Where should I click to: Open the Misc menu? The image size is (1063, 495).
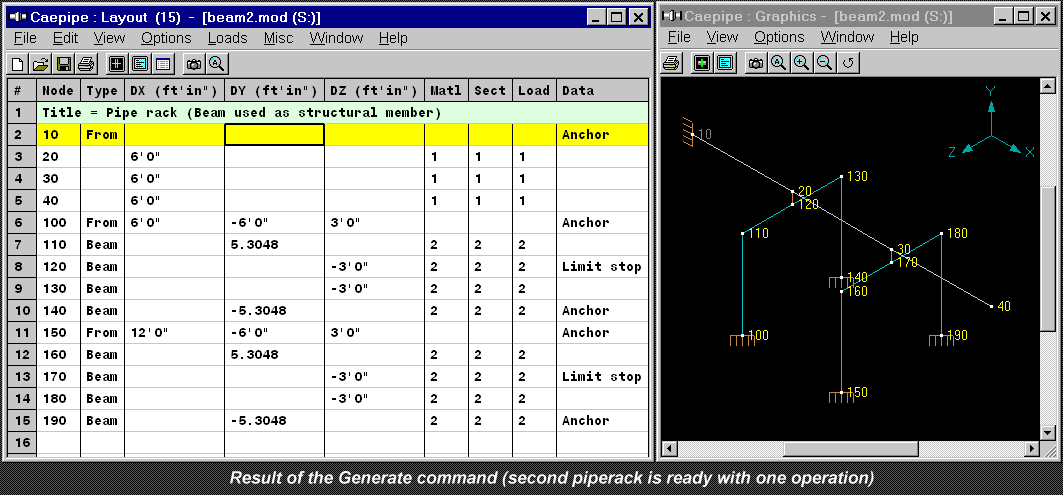click(x=279, y=39)
